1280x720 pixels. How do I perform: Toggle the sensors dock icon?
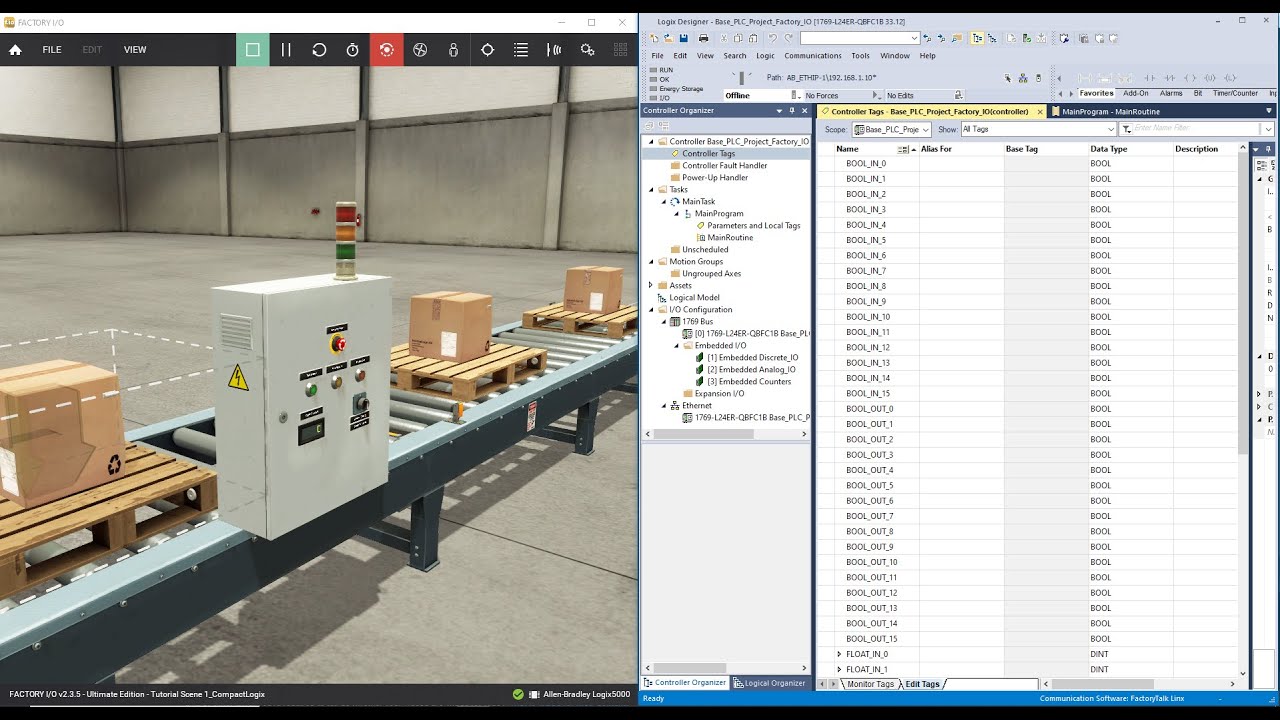(554, 50)
